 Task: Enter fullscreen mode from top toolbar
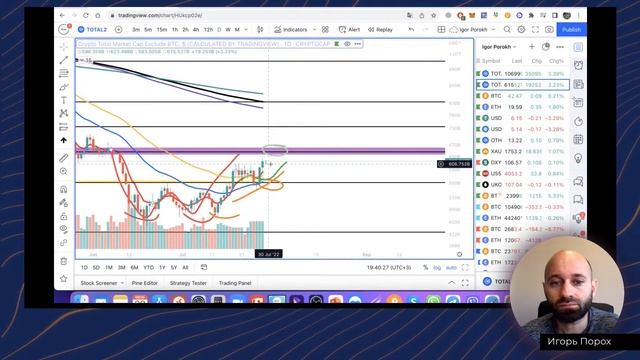535,29
